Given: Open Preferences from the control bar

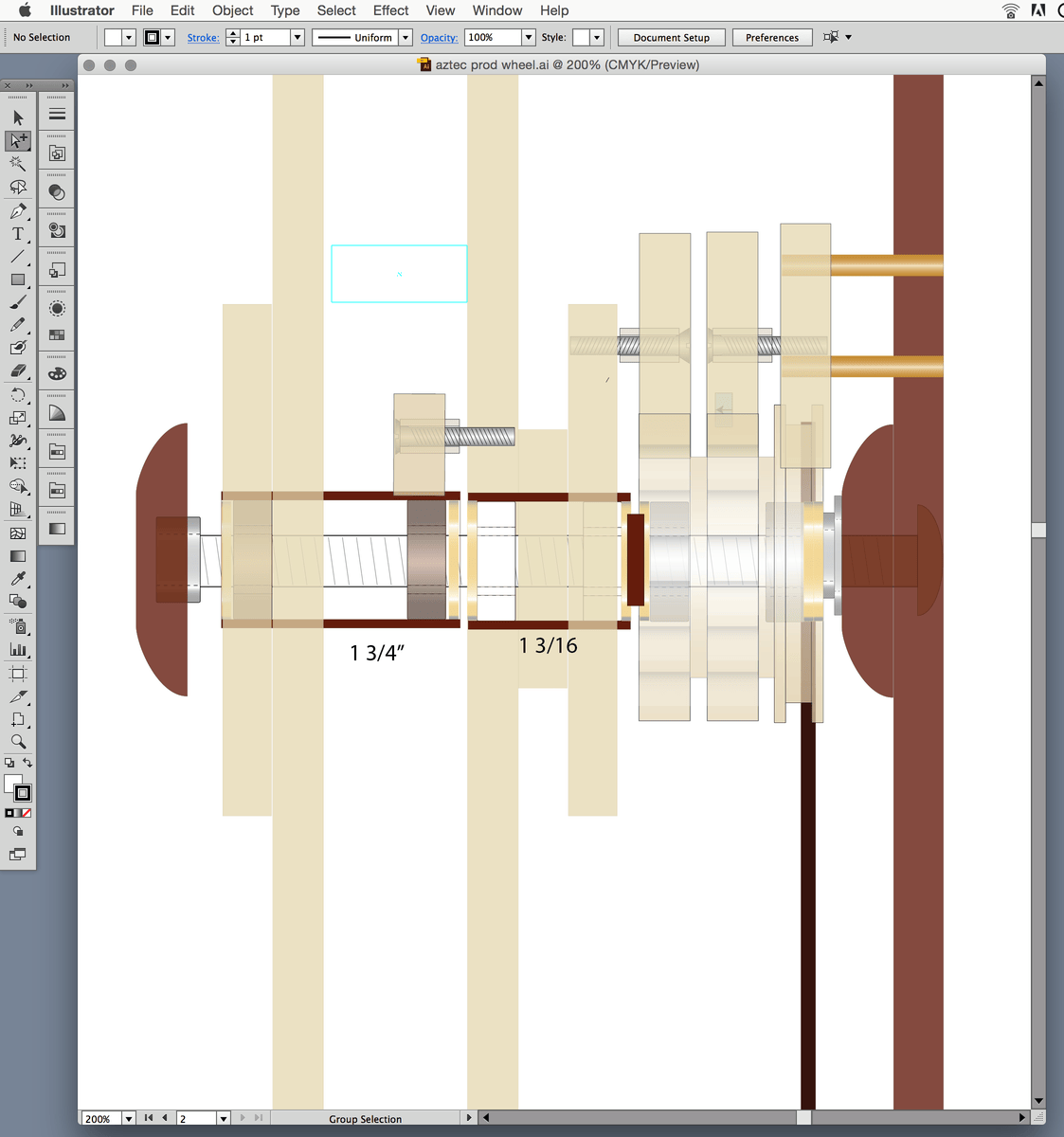Looking at the screenshot, I should (x=772, y=37).
